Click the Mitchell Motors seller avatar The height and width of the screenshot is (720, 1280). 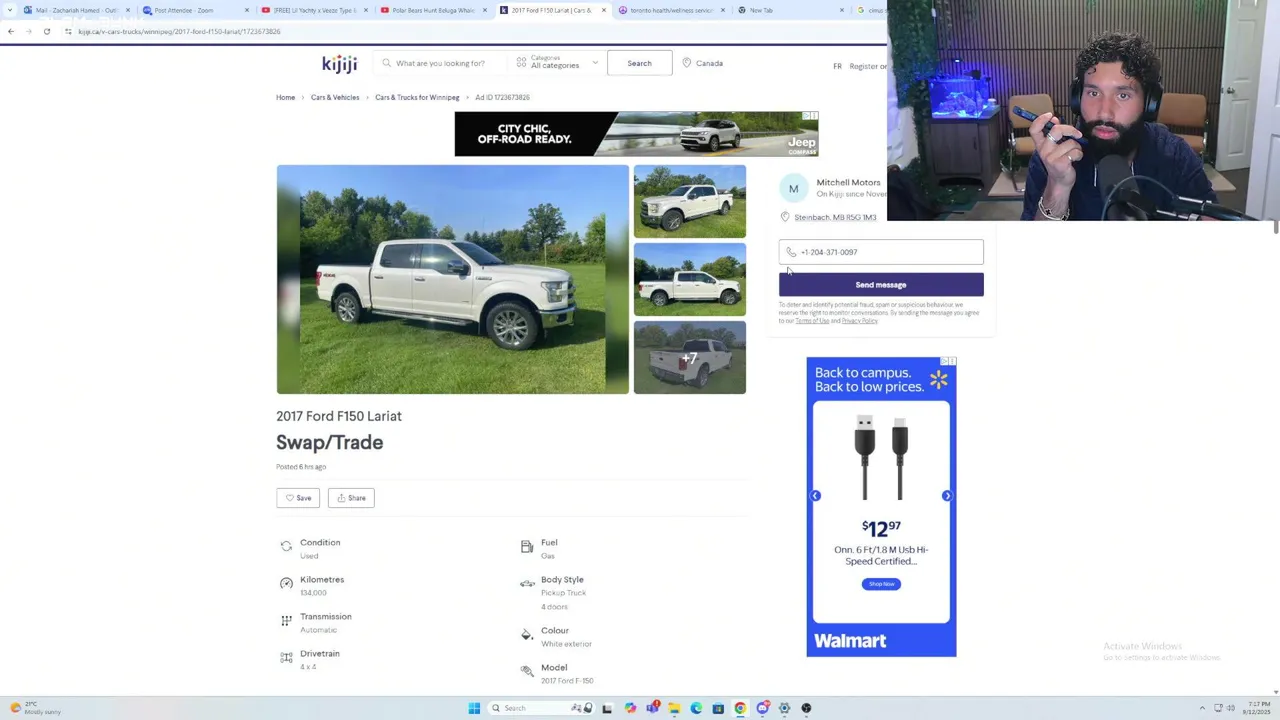pyautogui.click(x=793, y=188)
